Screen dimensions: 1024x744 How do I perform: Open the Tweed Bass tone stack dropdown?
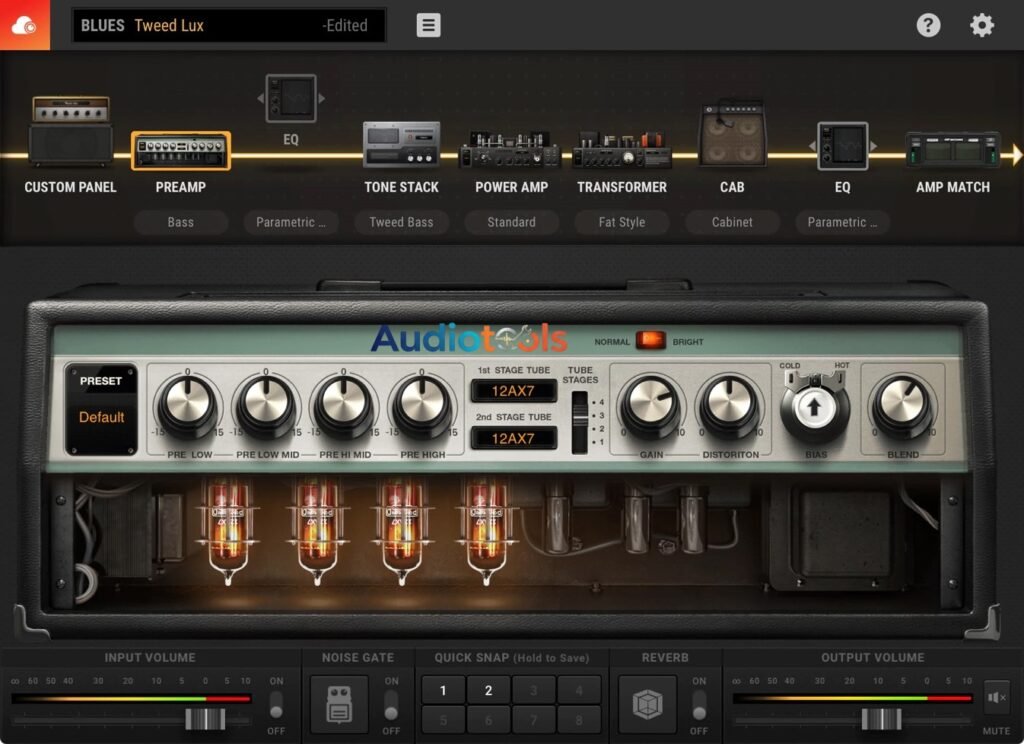coord(401,222)
